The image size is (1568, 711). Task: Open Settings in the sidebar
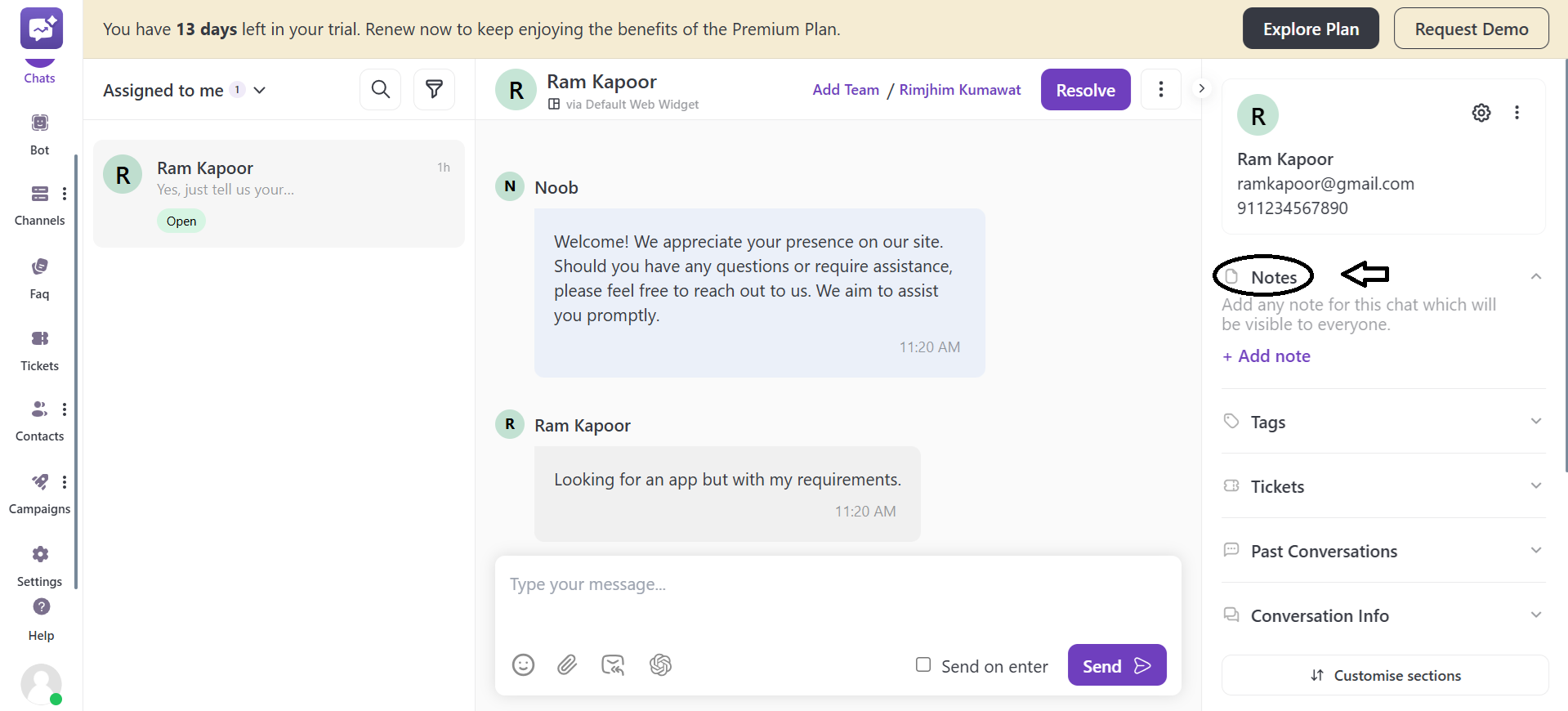coord(39,565)
